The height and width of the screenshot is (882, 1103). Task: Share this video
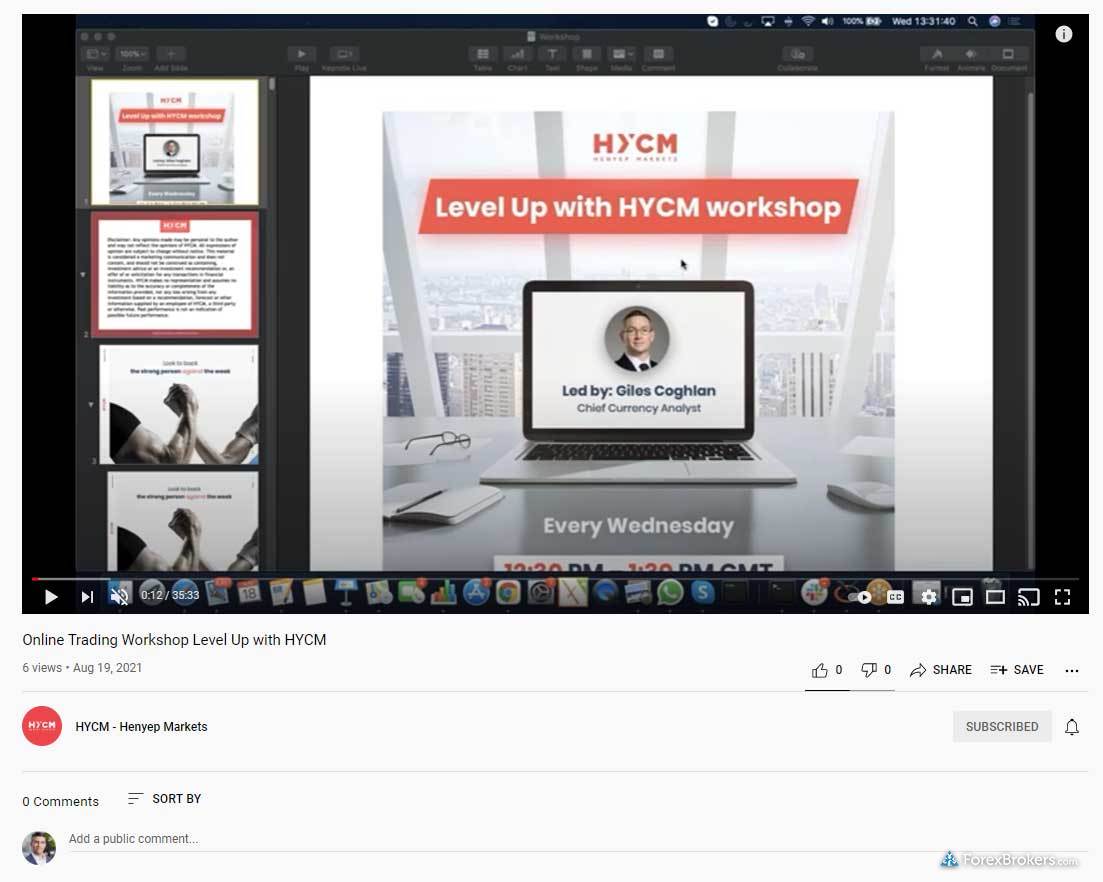941,670
